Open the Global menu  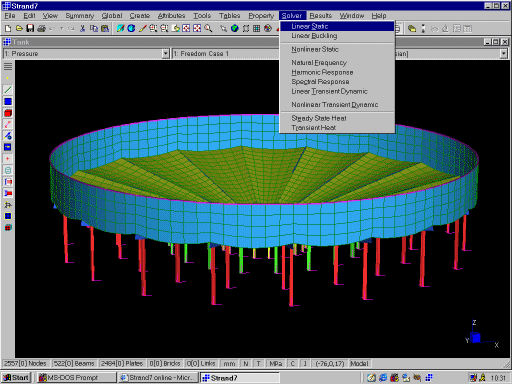112,16
